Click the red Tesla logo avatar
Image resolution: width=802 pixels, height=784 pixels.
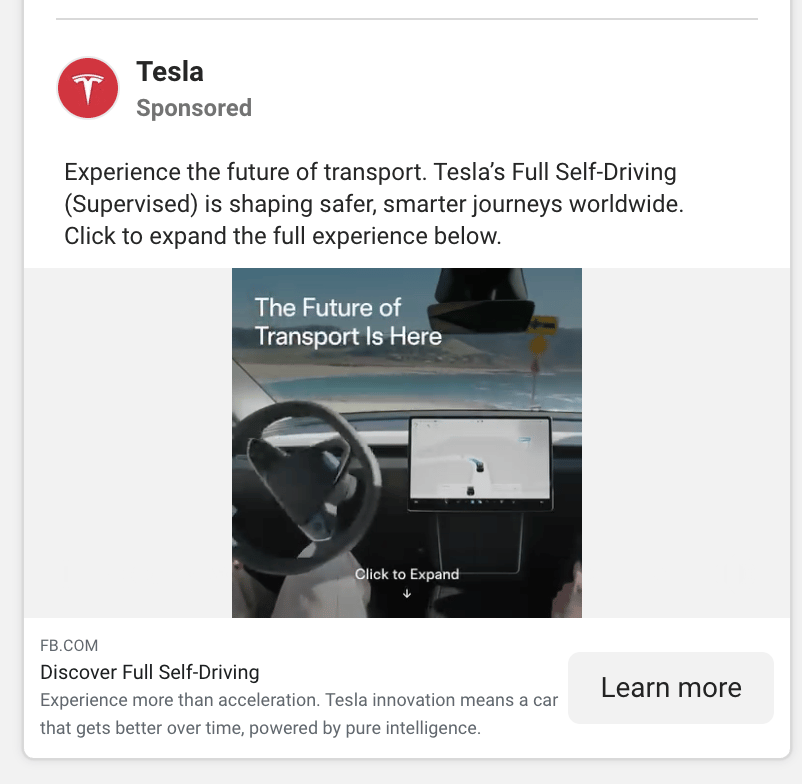[87, 88]
